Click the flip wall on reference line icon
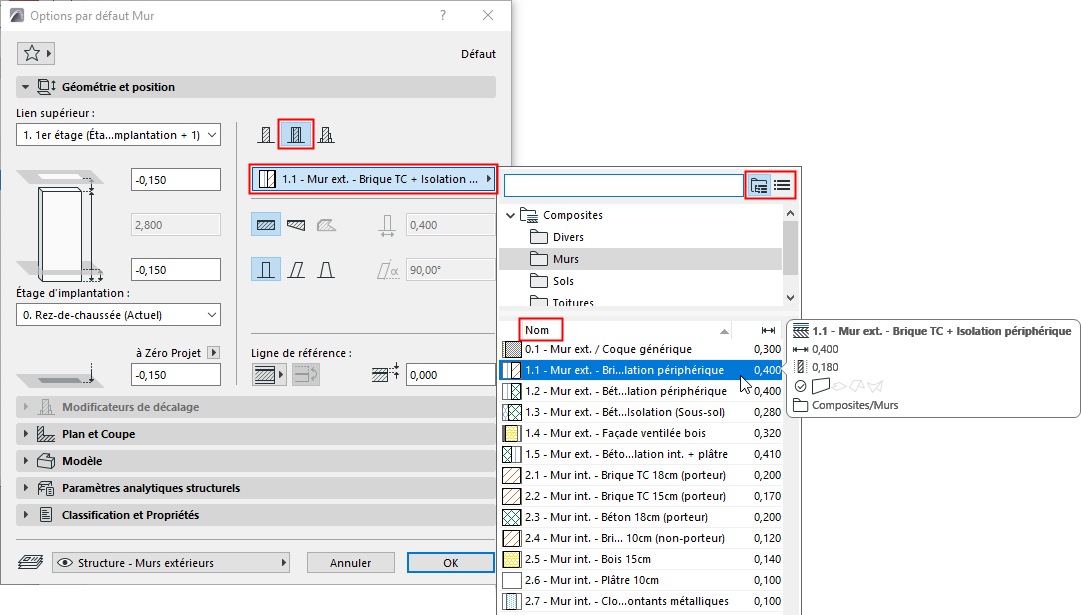1081x615 pixels. point(305,375)
